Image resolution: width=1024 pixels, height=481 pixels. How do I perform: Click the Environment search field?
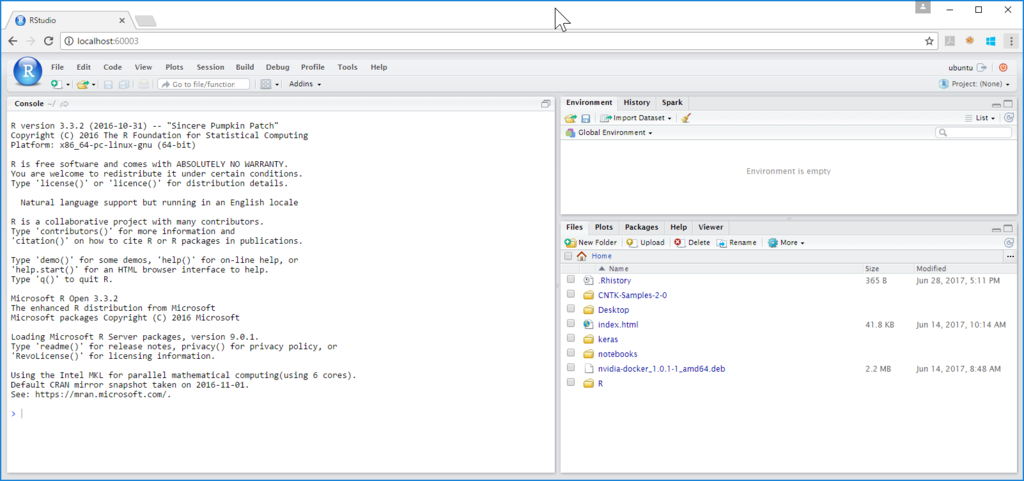pyautogui.click(x=973, y=132)
